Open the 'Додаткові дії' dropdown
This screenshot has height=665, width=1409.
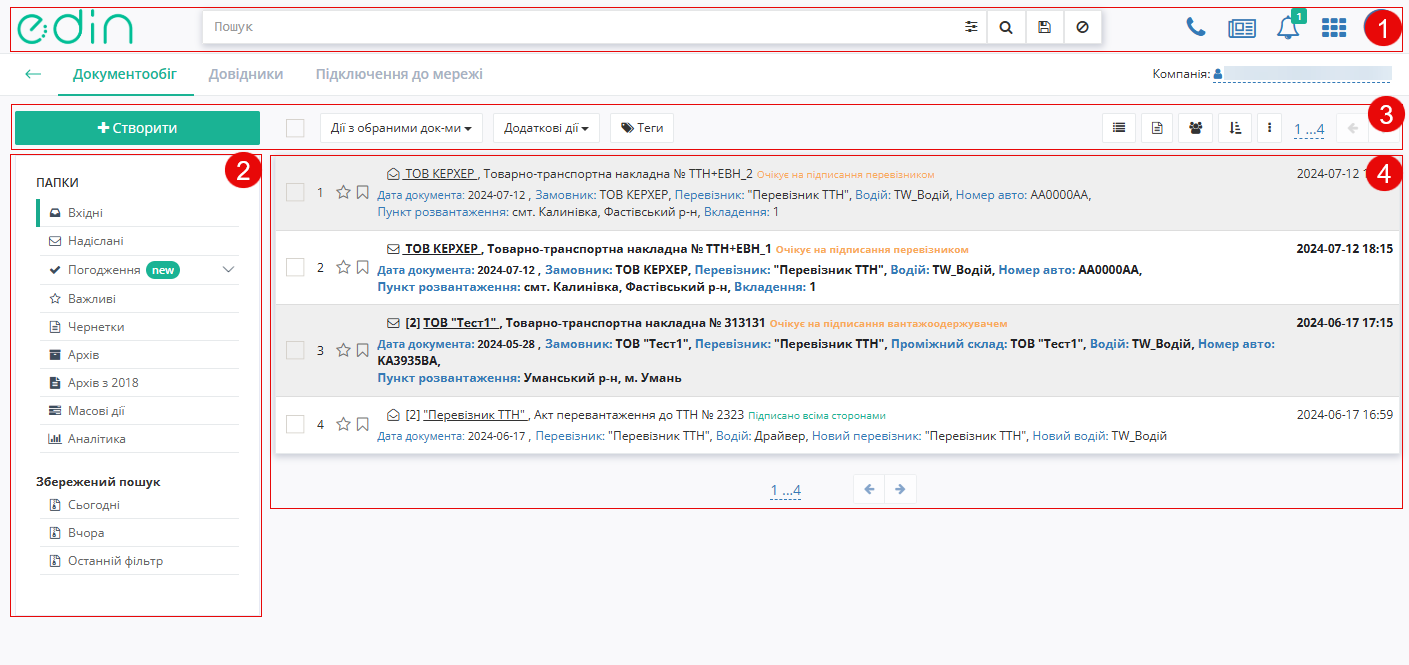pos(545,128)
